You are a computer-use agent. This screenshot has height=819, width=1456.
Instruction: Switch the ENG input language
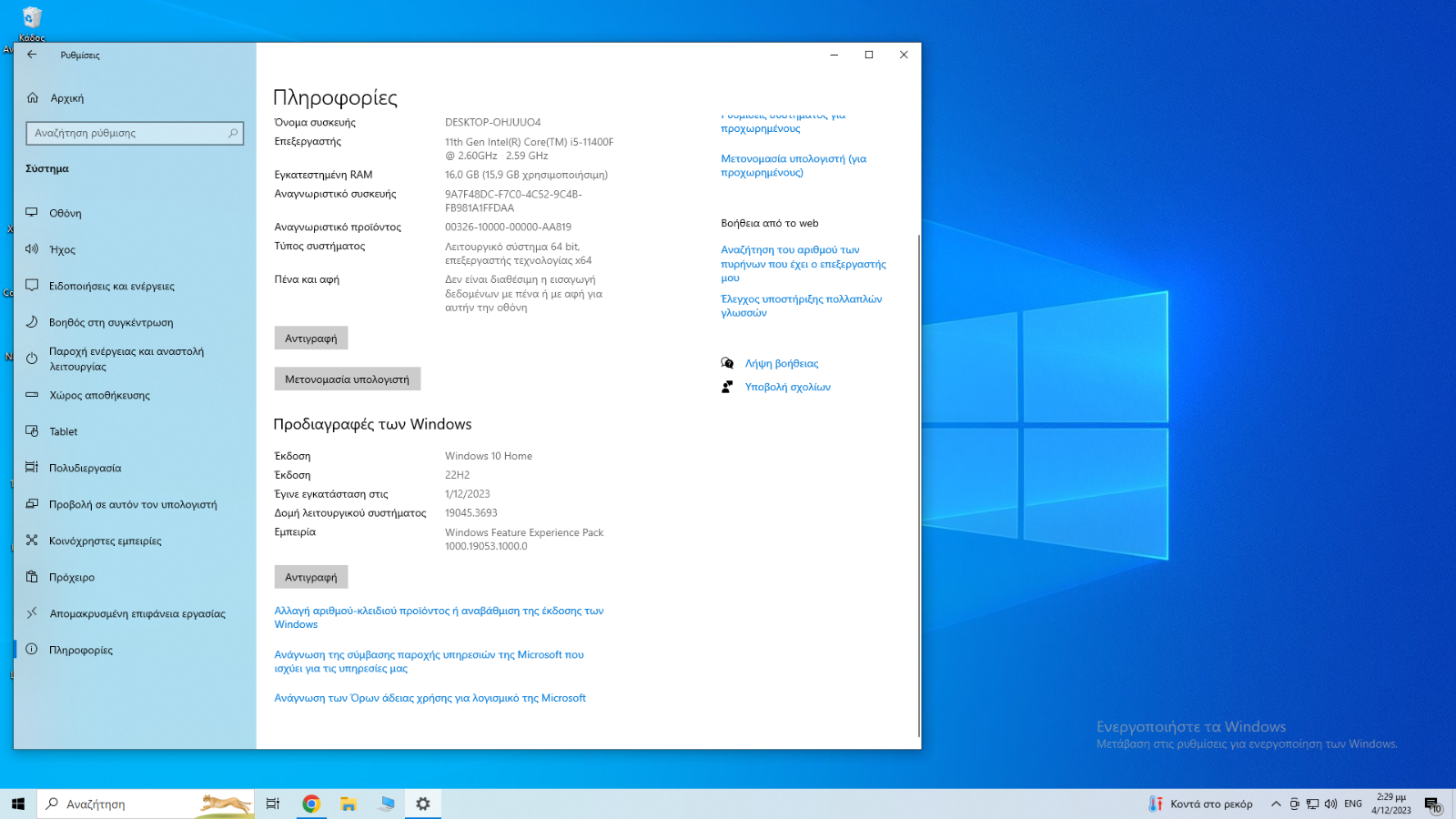click(x=1353, y=804)
